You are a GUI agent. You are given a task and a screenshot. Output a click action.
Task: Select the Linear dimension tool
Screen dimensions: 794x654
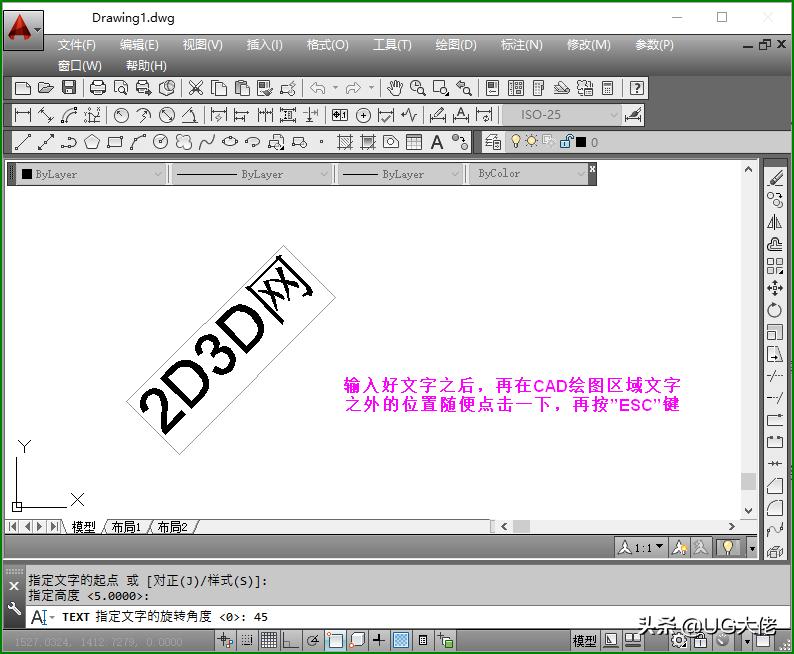23,115
